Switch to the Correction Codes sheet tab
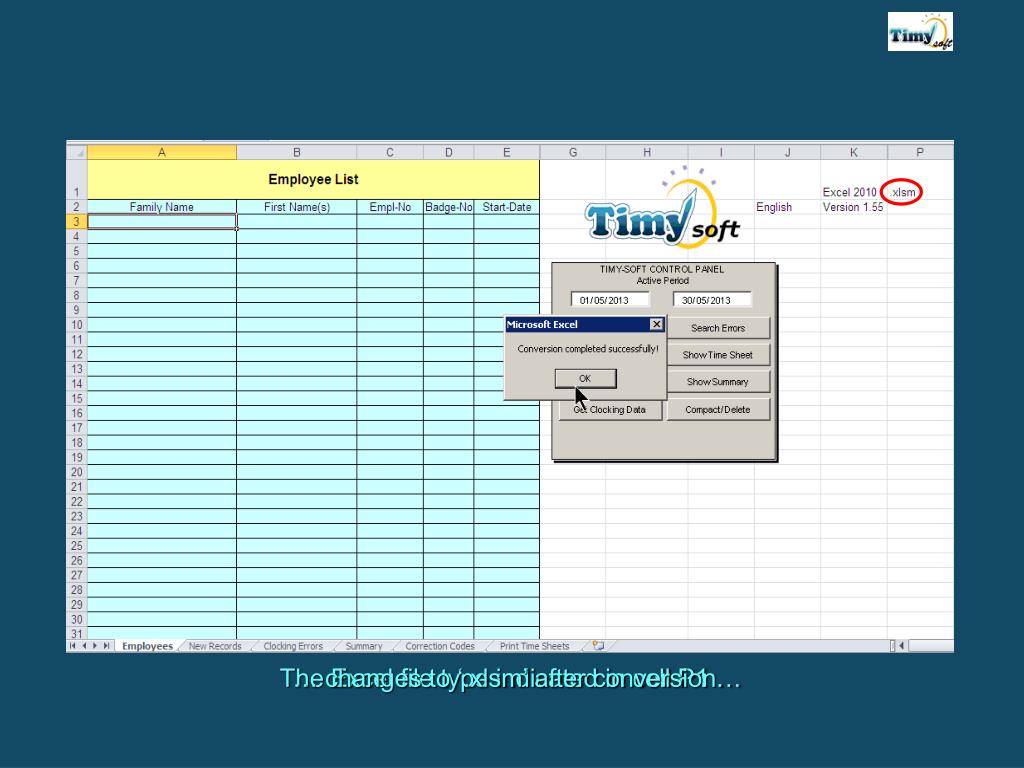The height and width of the screenshot is (768, 1024). click(440, 646)
